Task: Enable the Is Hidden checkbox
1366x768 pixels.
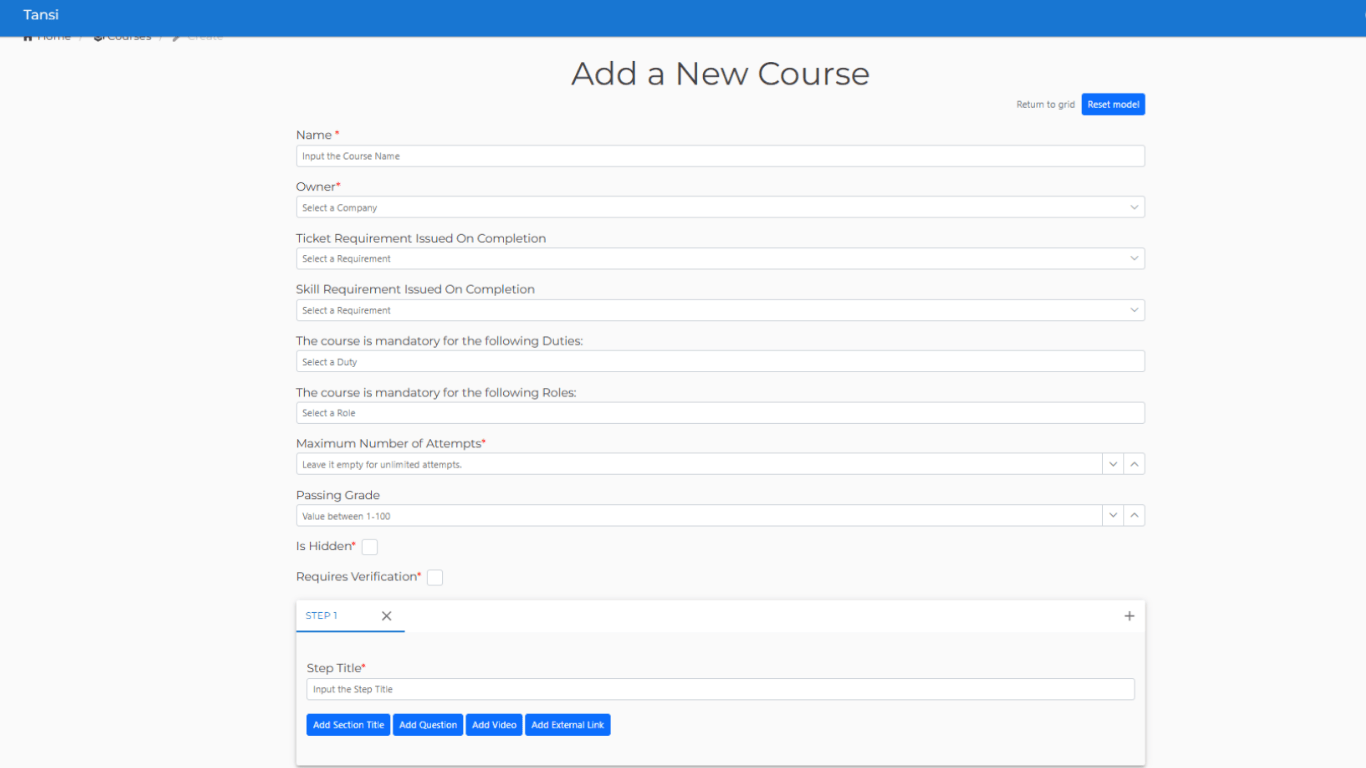Action: pos(369,546)
